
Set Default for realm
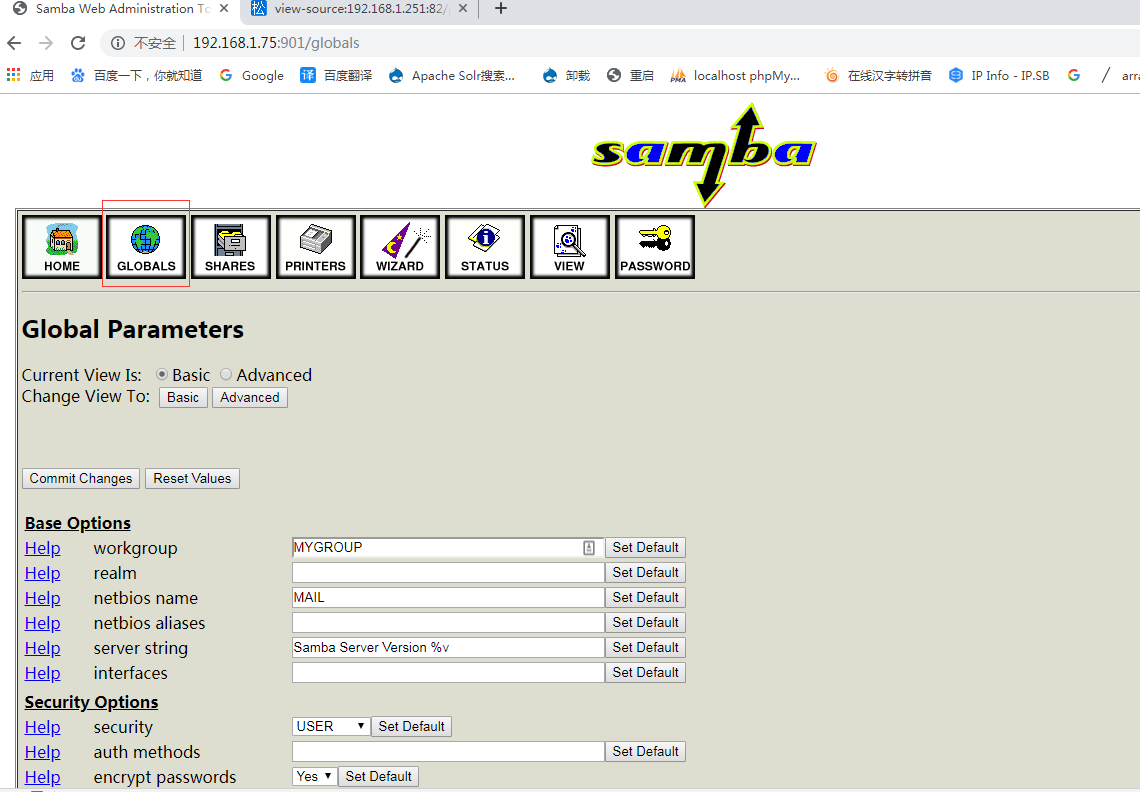646,572
